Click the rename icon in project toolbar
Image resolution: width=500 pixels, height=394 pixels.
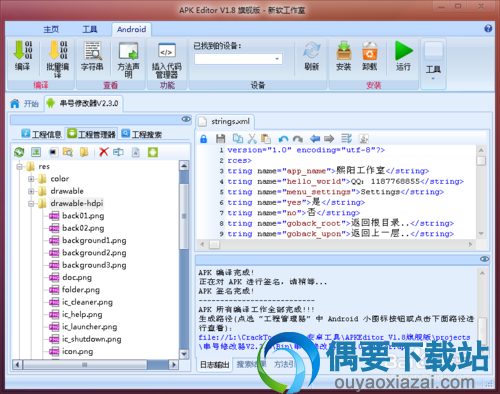point(118,152)
